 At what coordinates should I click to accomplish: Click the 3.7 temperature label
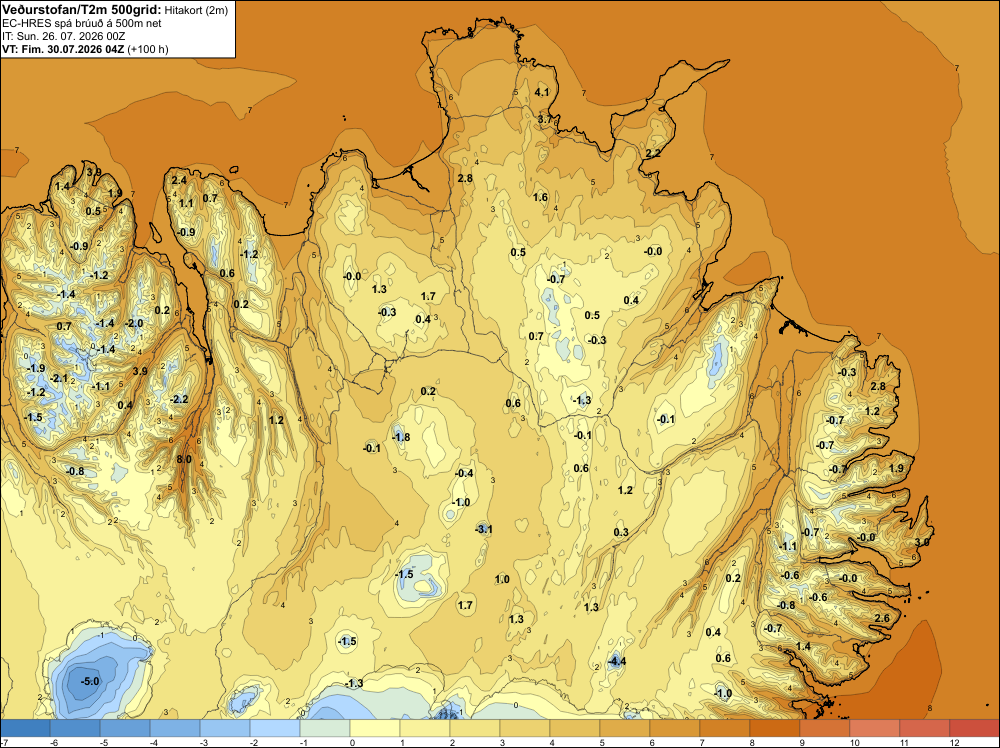point(545,119)
